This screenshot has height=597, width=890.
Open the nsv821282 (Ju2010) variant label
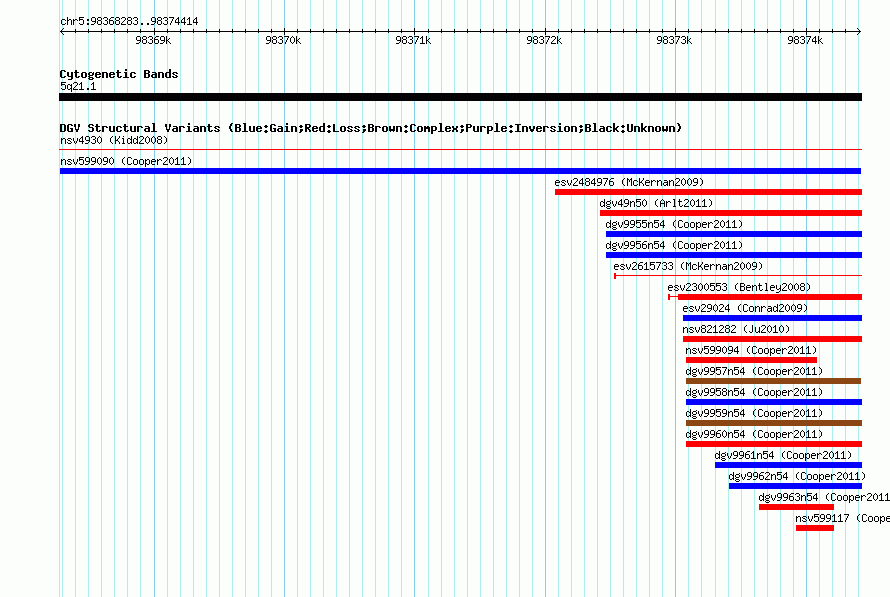coord(736,329)
